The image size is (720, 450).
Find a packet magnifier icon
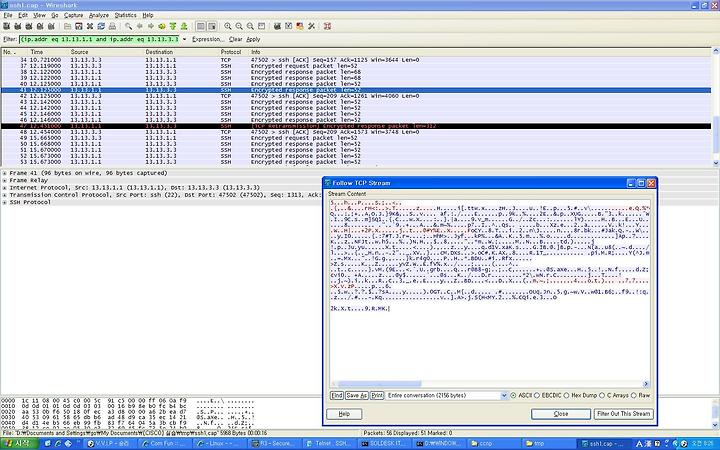(129, 26)
